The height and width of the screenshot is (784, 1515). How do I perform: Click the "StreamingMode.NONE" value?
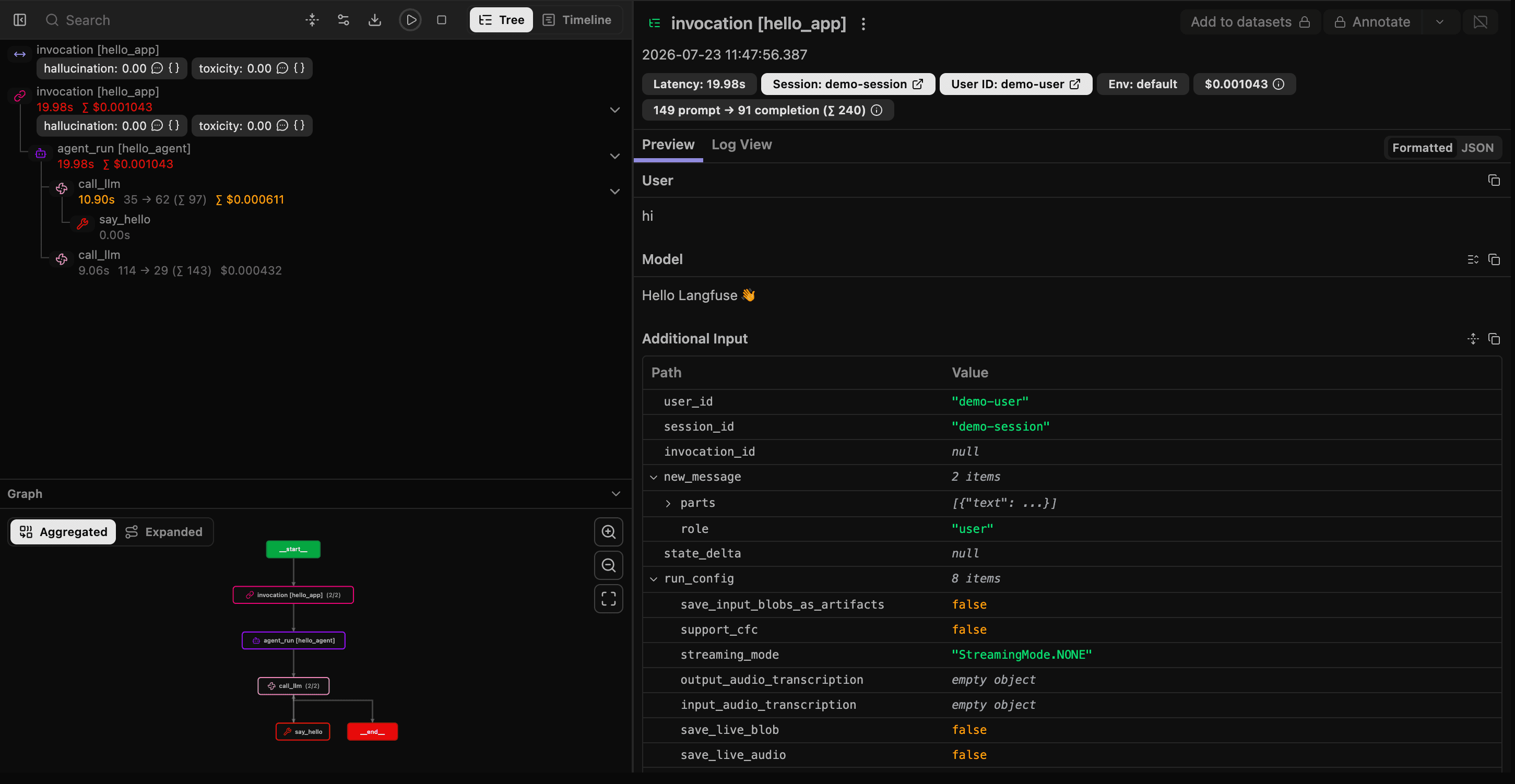click(1022, 655)
